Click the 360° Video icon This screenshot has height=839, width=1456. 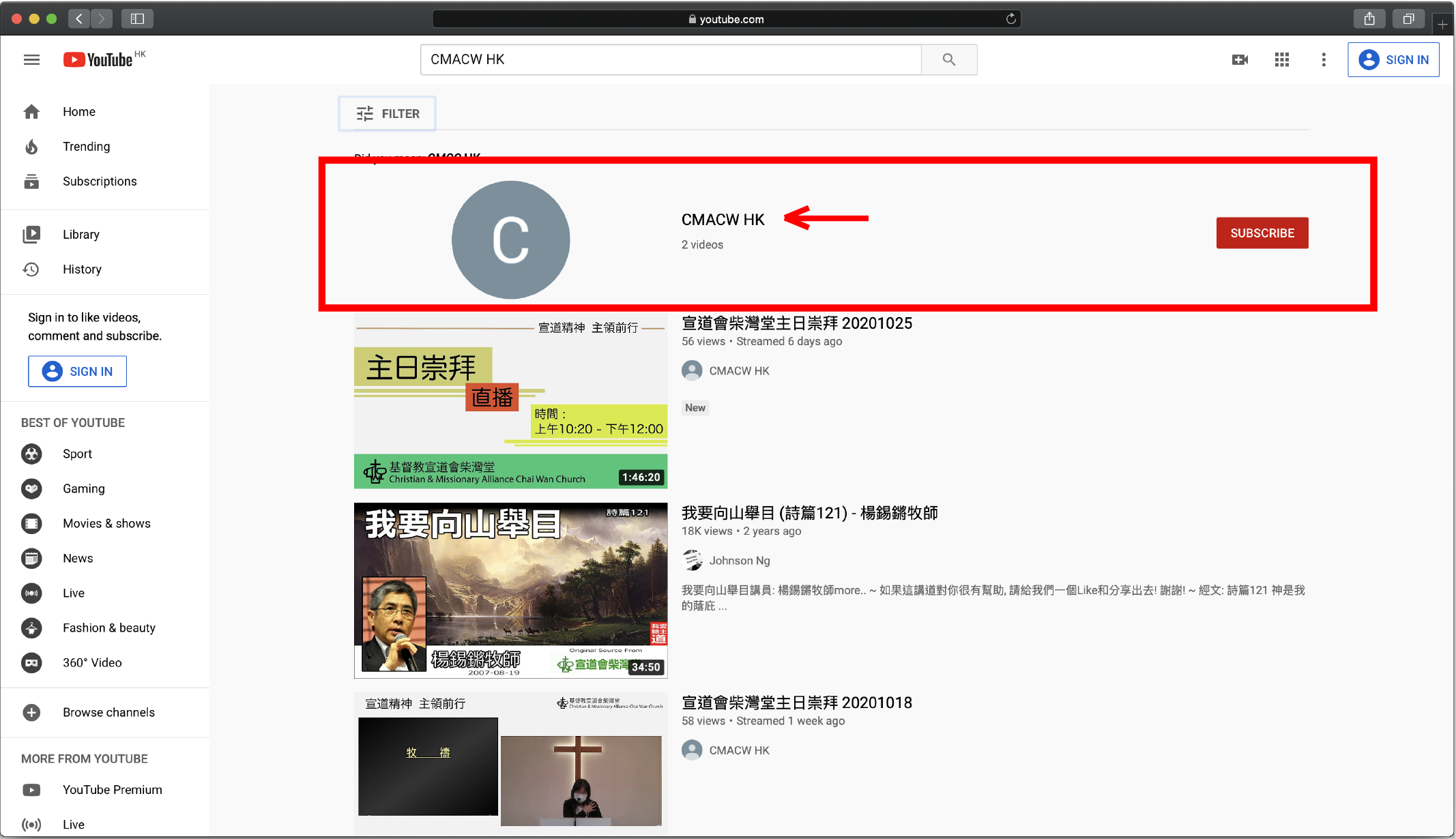pos(31,663)
